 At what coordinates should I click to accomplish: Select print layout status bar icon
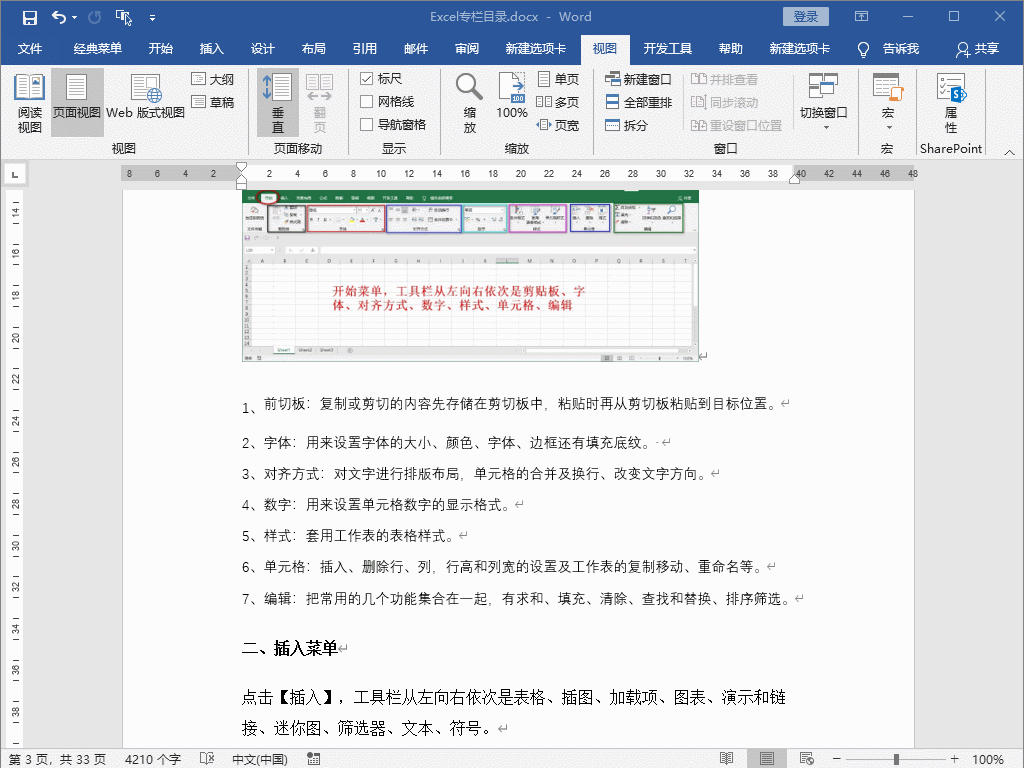(767, 758)
